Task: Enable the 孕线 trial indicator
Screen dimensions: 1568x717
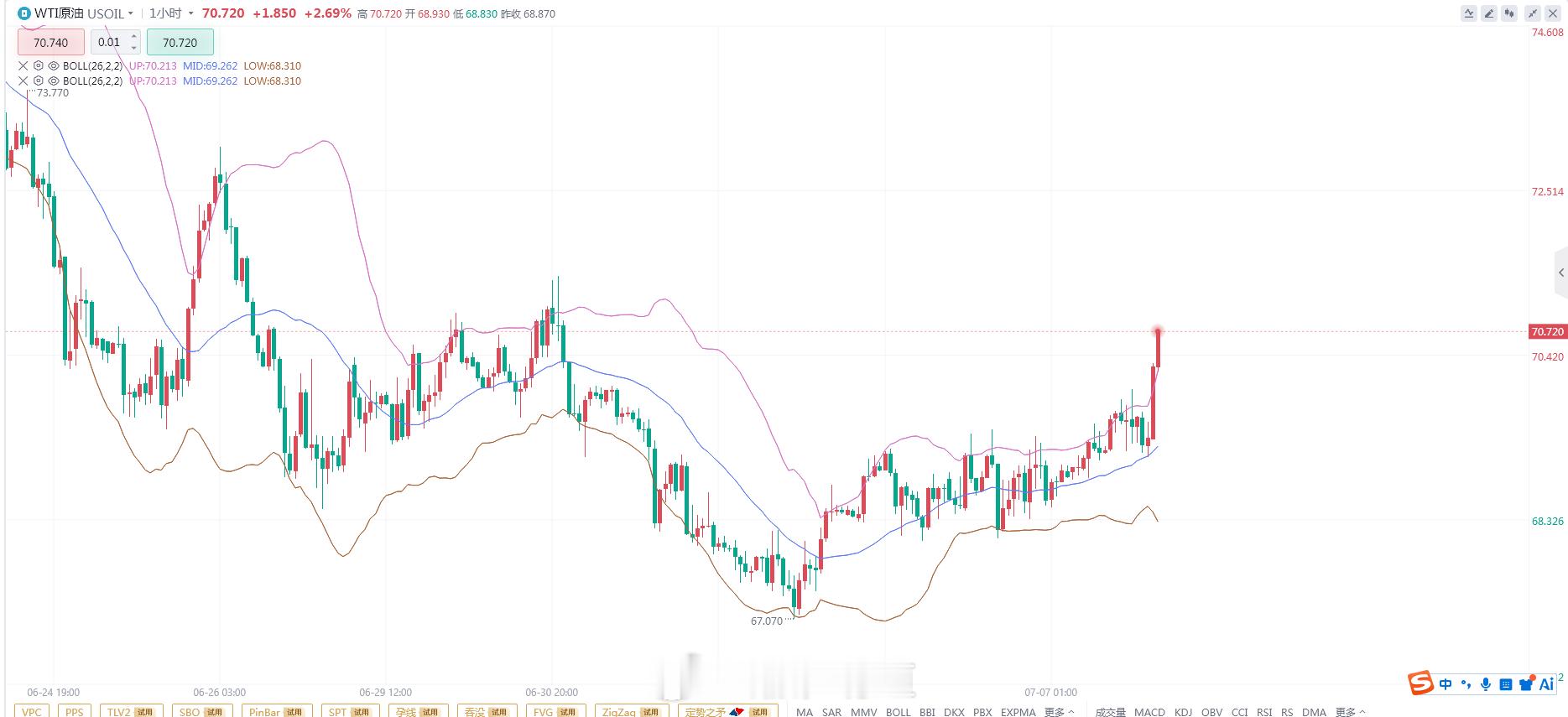Action: pos(418,711)
